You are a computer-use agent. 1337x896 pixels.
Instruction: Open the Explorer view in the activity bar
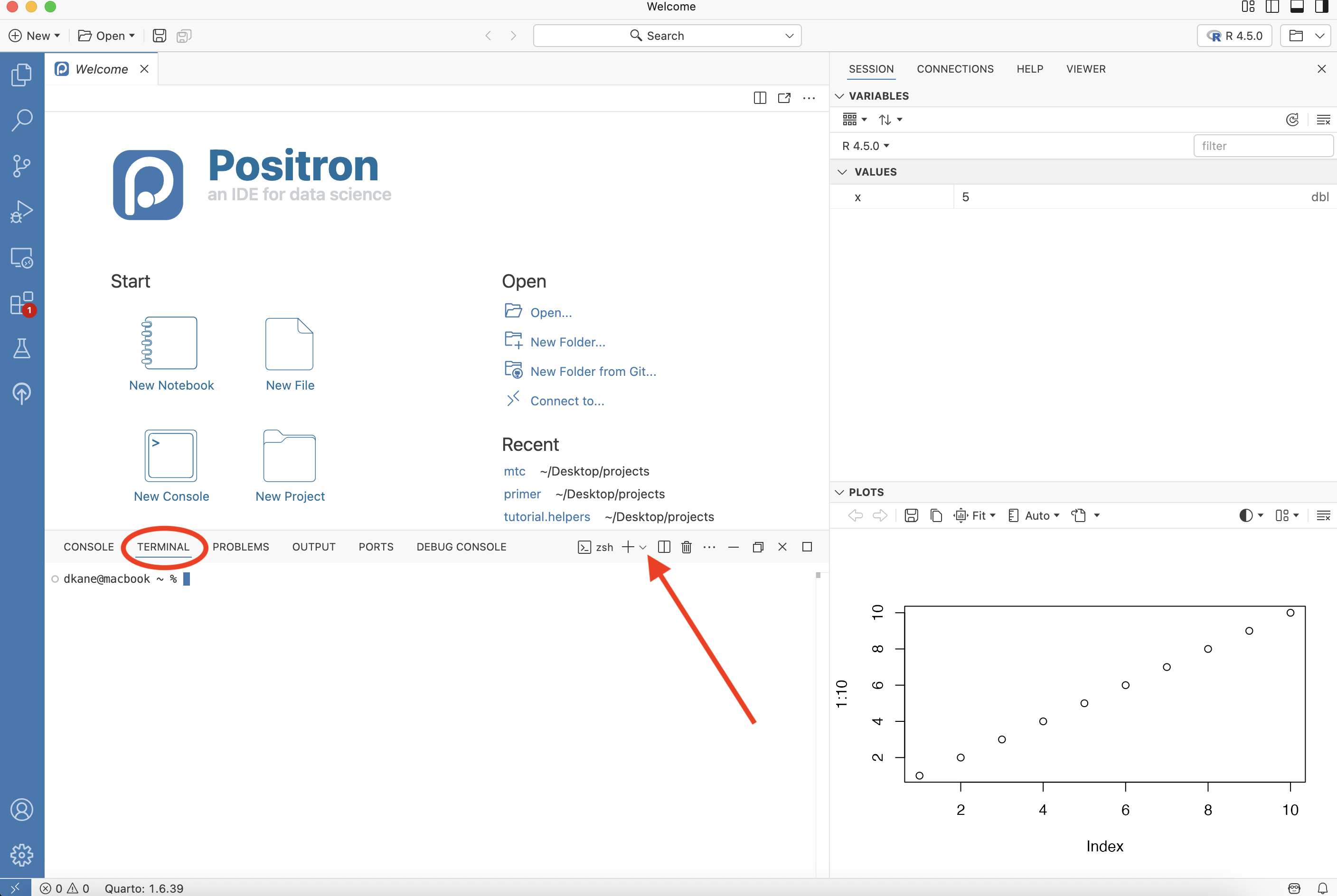point(22,75)
